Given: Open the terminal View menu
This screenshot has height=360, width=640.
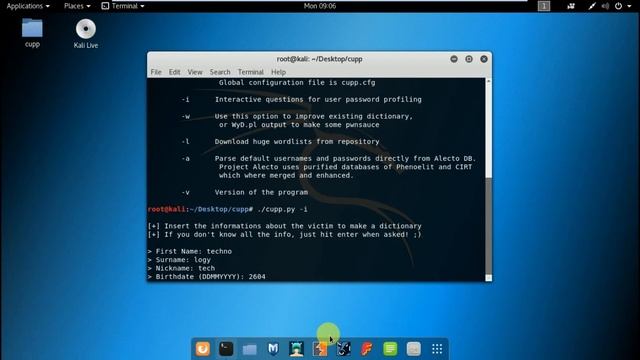Looking at the screenshot, I should (x=195, y=72).
